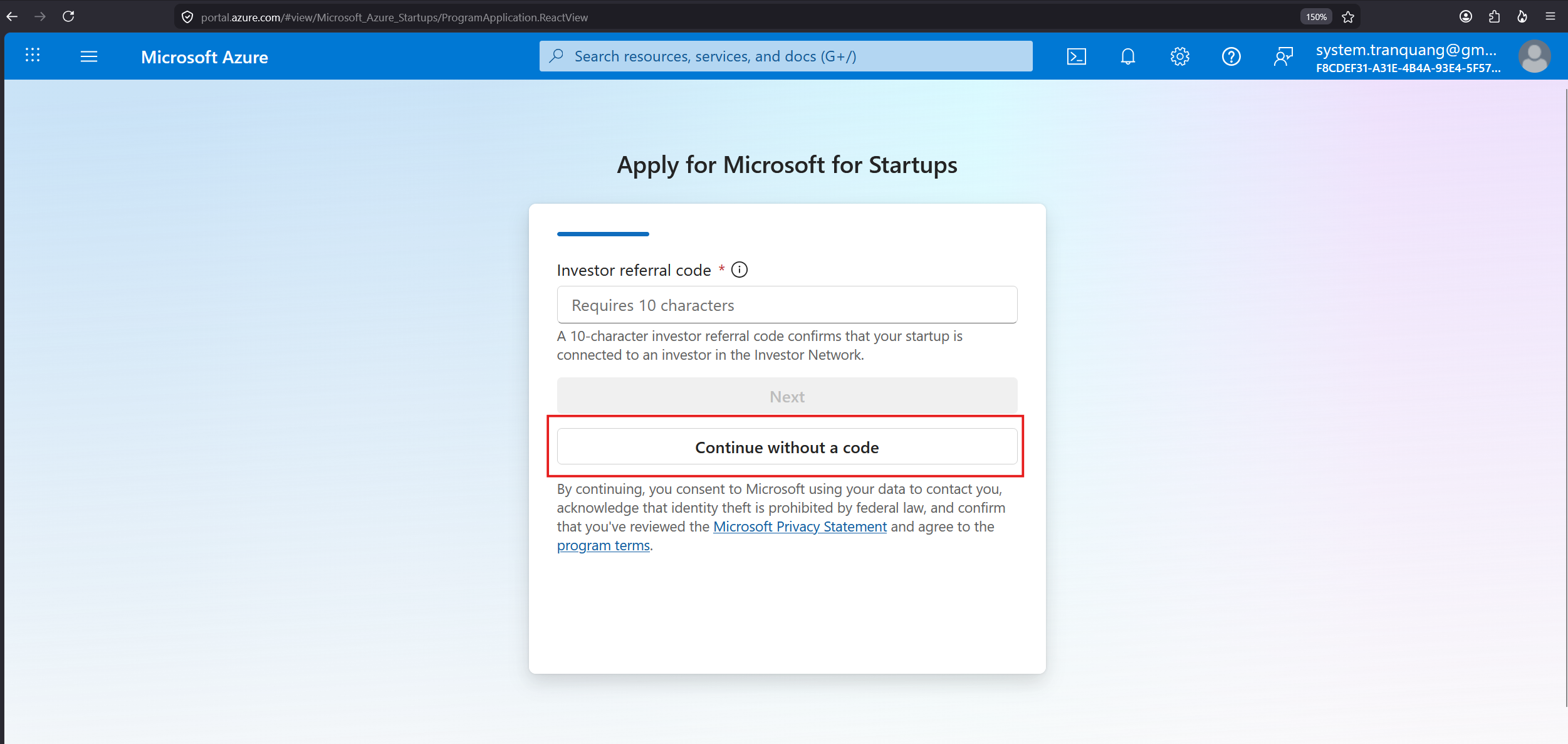This screenshot has height=744, width=1568.
Task: Click the browser forward arrow
Action: (40, 17)
